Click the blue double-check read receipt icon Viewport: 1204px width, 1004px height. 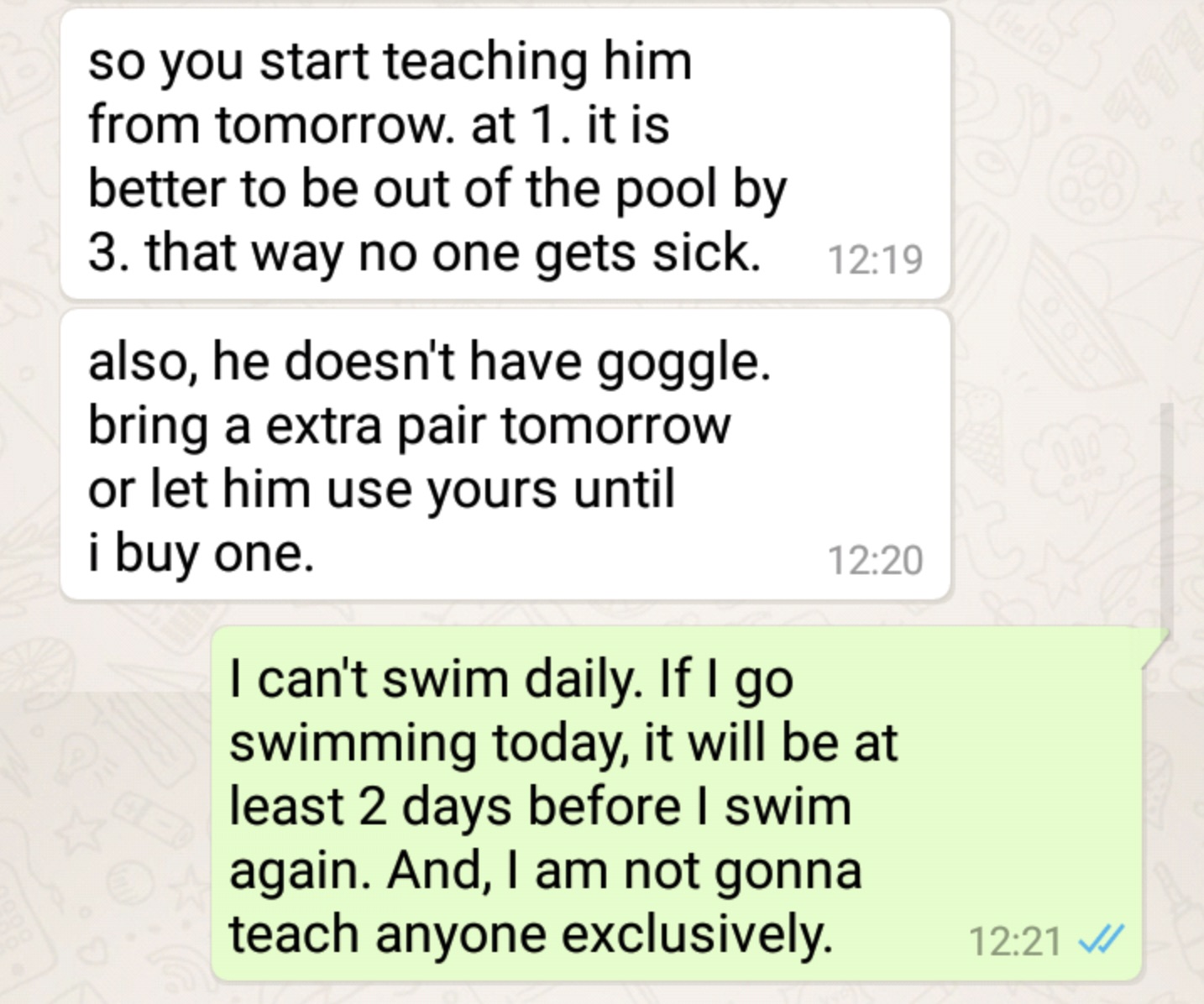click(1101, 939)
